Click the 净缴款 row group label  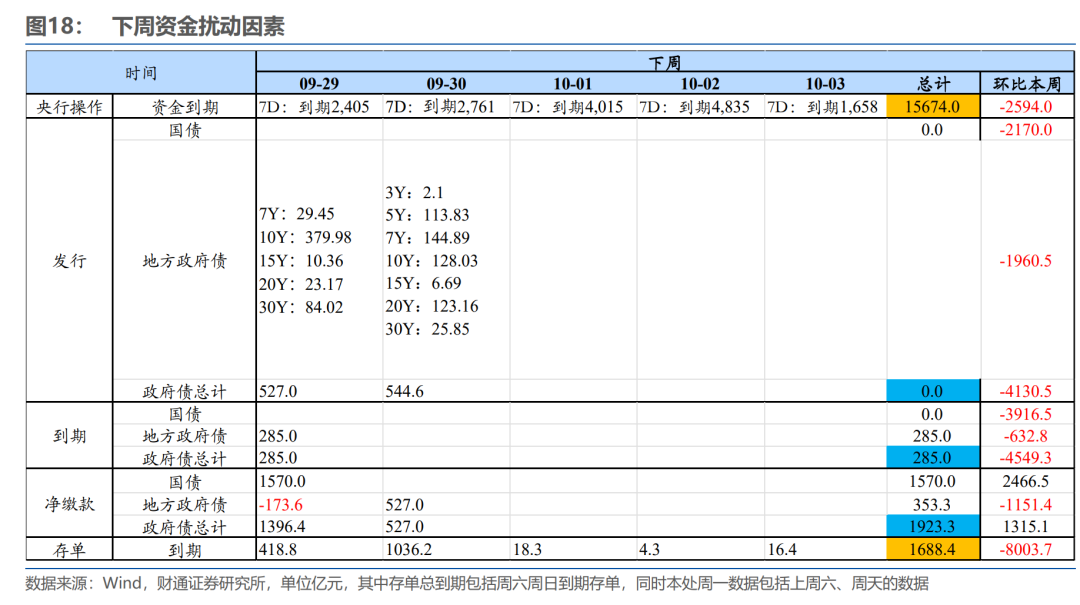click(x=69, y=504)
